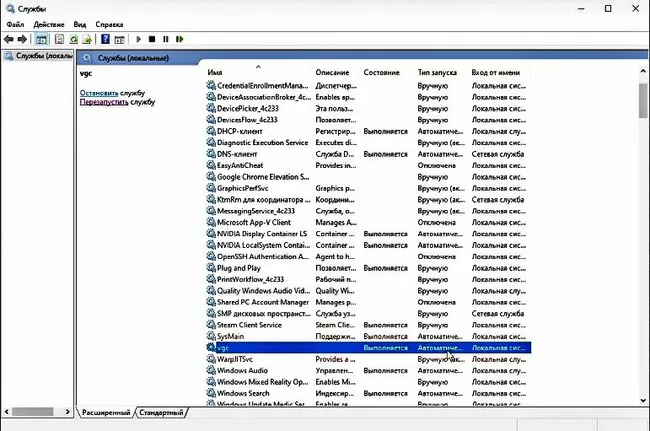Screen dimensions: 650x431
Task: Select Службы (локальные) in the left tree
Action: click(40, 57)
